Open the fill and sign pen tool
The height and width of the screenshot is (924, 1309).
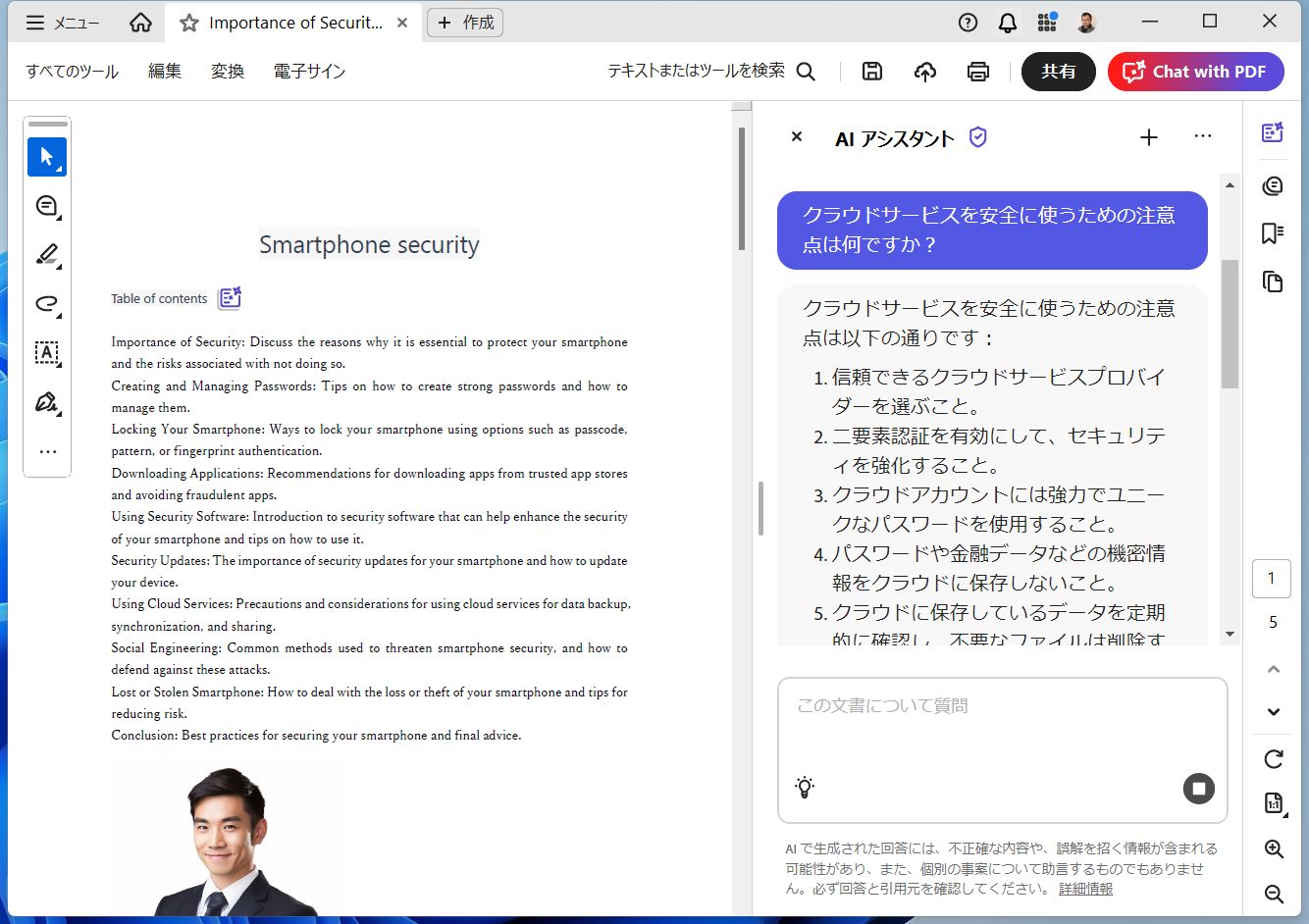(46, 402)
